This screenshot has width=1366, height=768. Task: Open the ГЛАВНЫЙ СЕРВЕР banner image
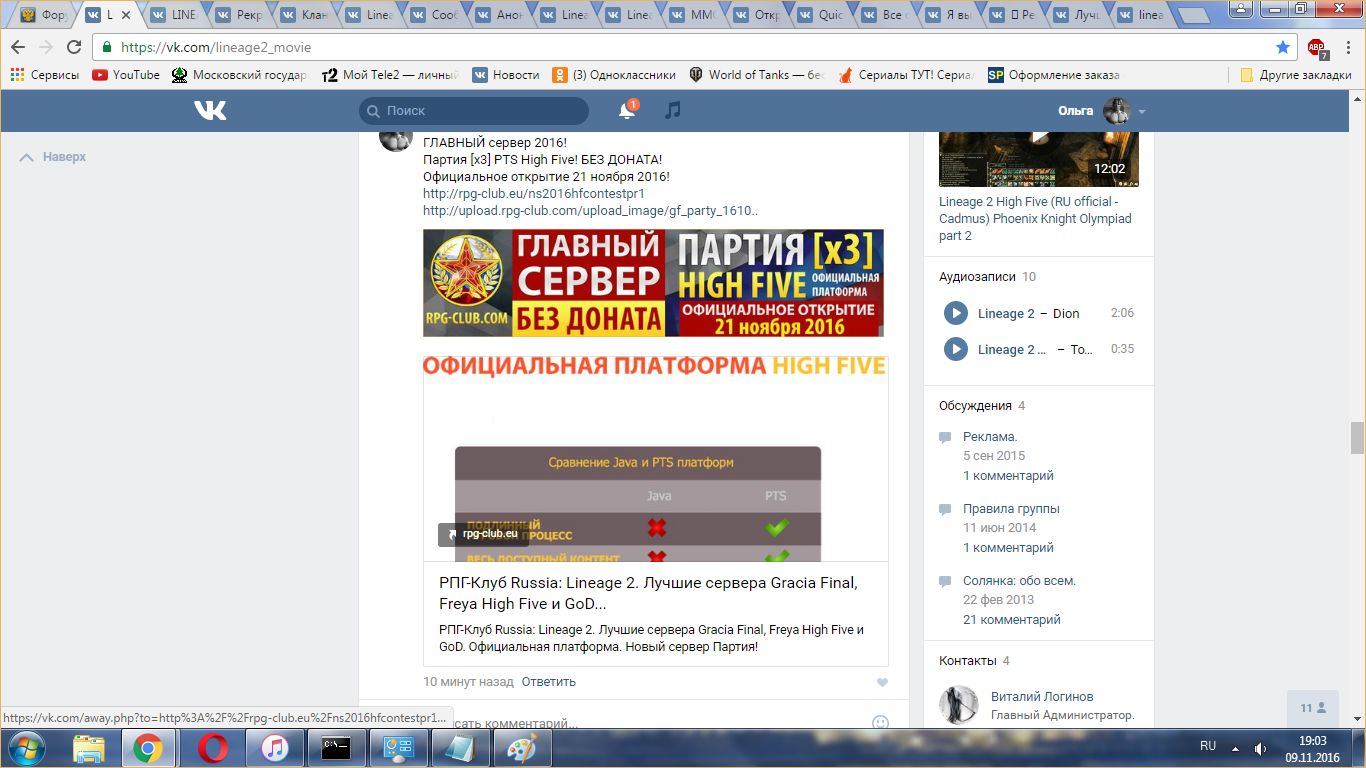coord(653,283)
